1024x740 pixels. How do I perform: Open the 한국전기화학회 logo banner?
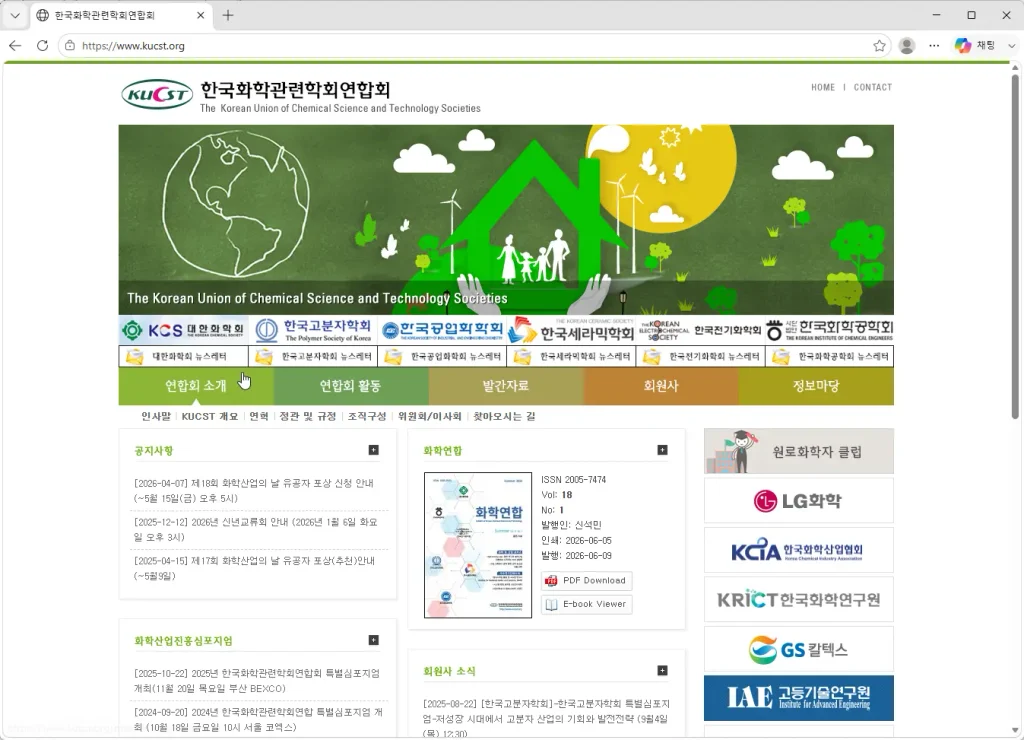[x=700, y=330]
